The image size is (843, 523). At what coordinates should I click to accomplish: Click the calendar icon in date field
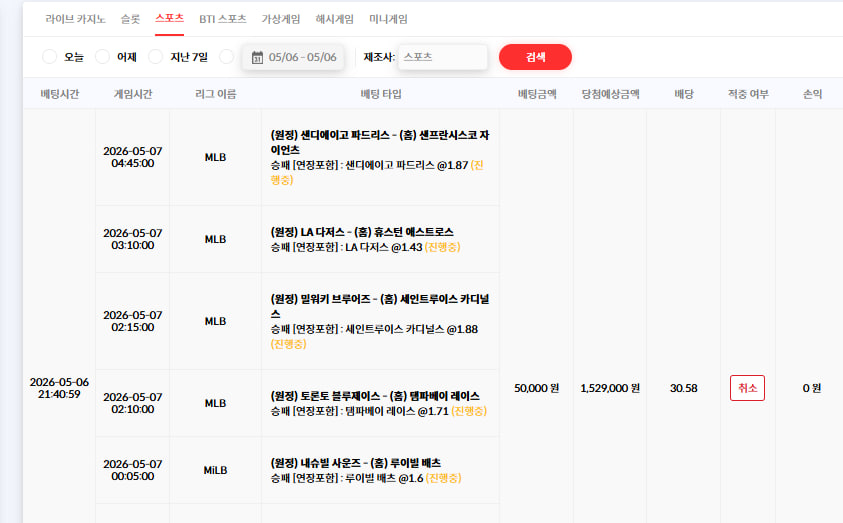tap(257, 57)
